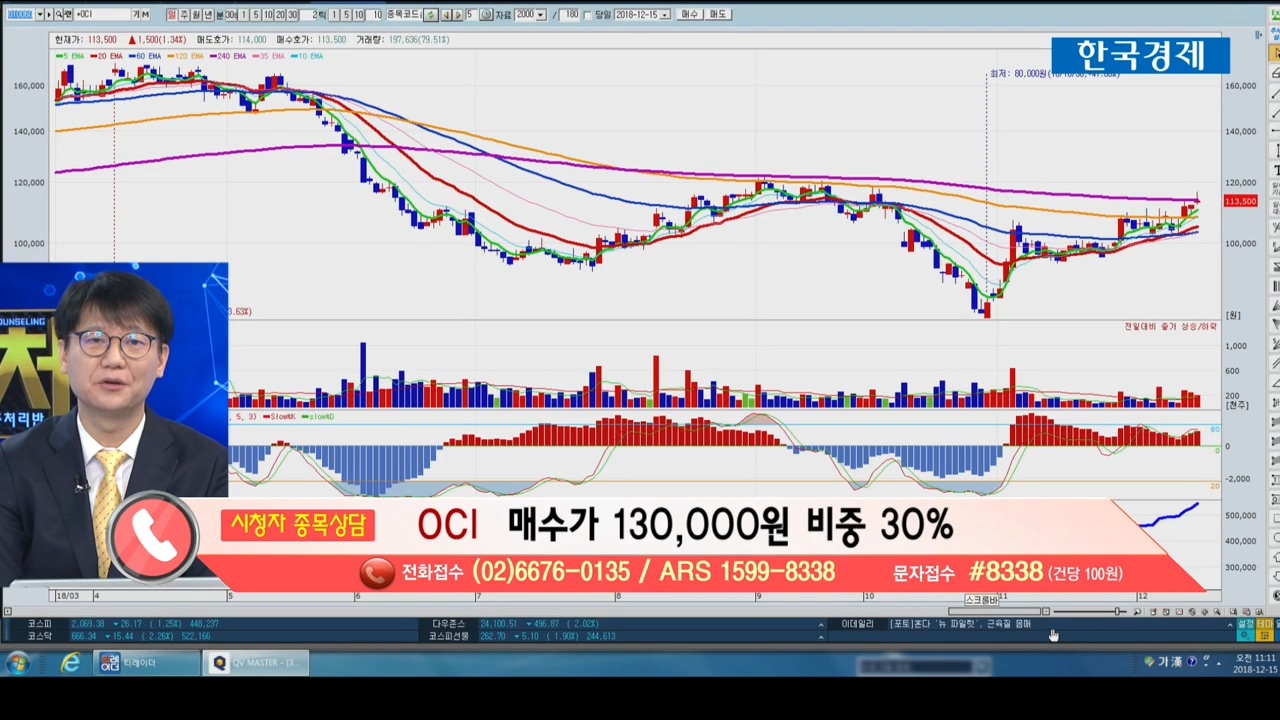Viewport: 1280px width, 720px height.
Task: Toggle the 주 weekly period button
Action: (x=184, y=15)
